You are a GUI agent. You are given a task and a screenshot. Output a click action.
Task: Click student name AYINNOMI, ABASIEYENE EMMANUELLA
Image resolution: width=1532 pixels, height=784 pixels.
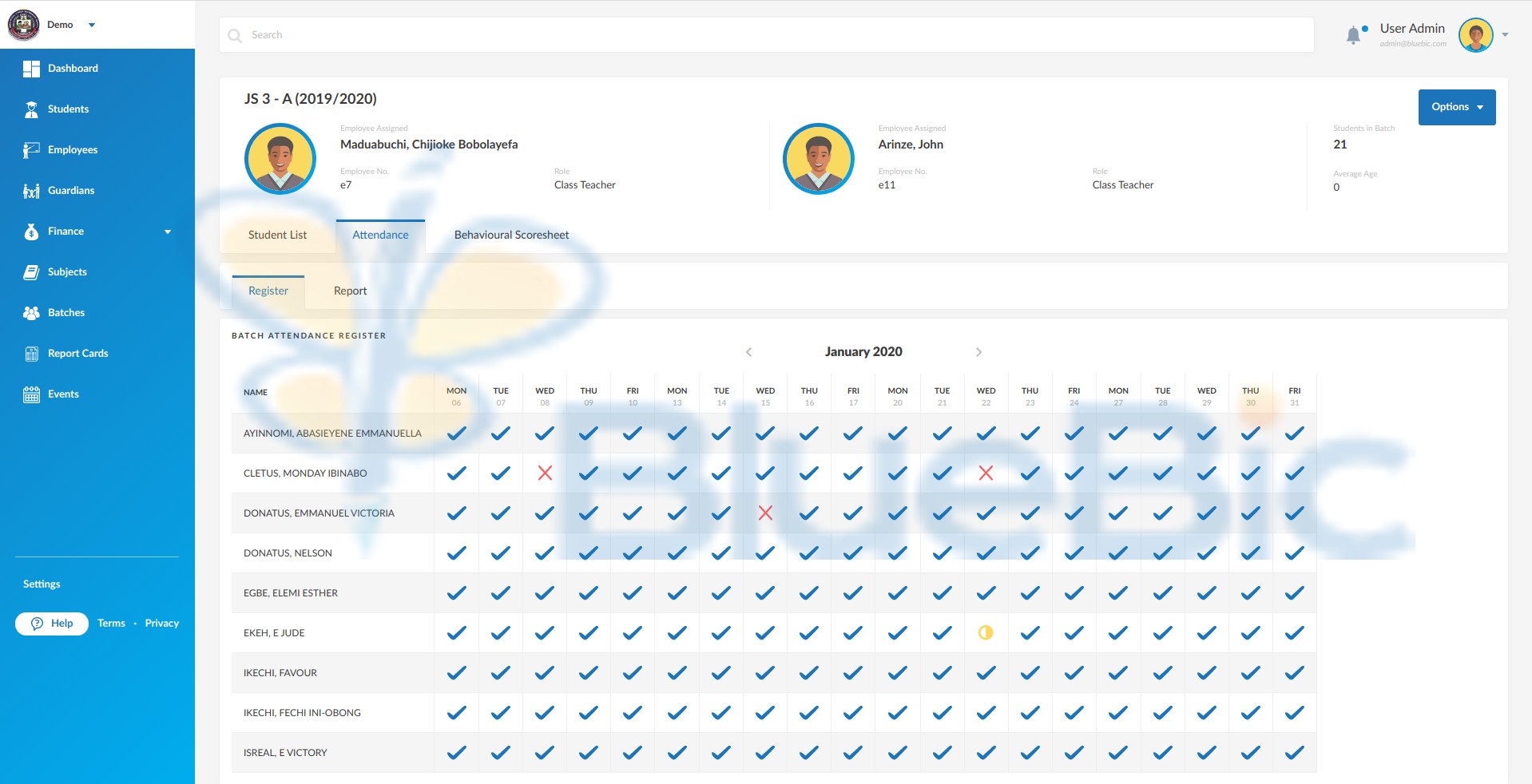point(332,434)
